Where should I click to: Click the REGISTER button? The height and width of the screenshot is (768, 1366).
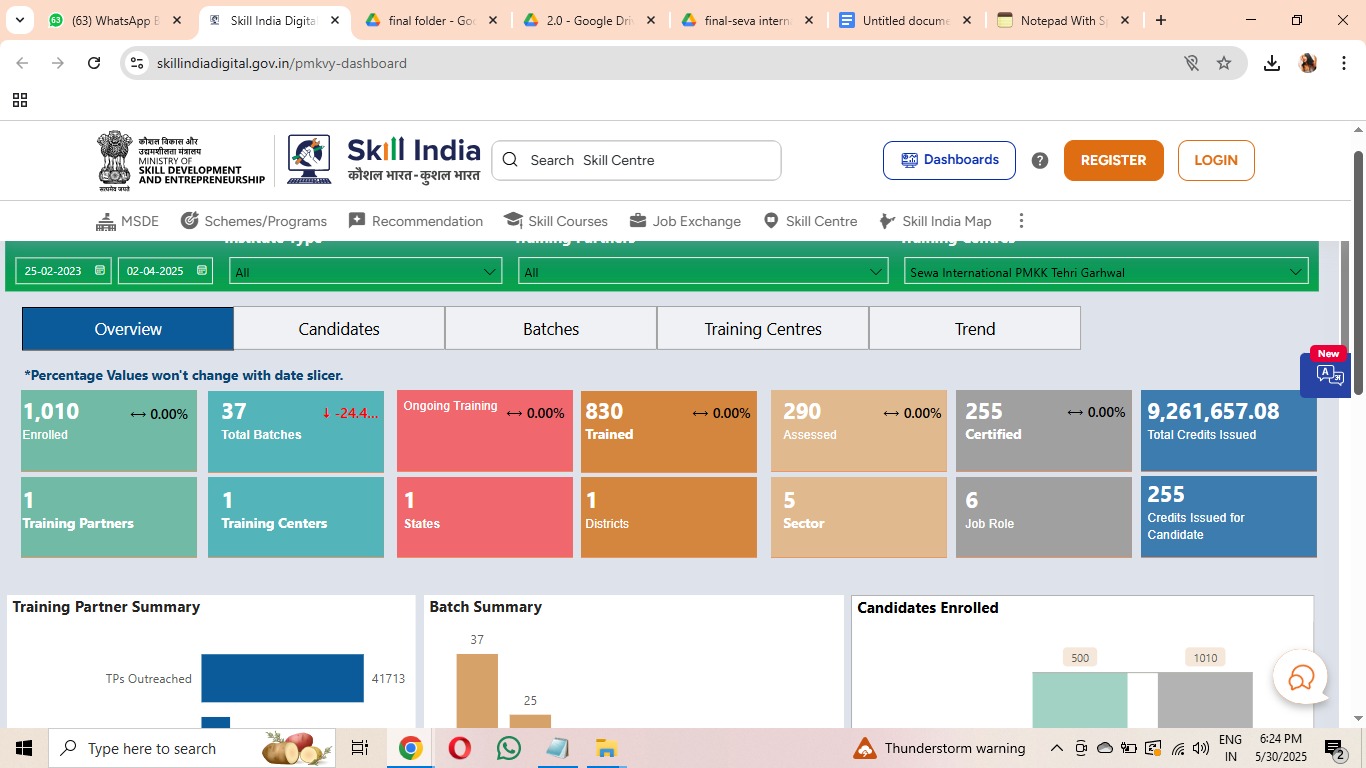tap(1113, 160)
